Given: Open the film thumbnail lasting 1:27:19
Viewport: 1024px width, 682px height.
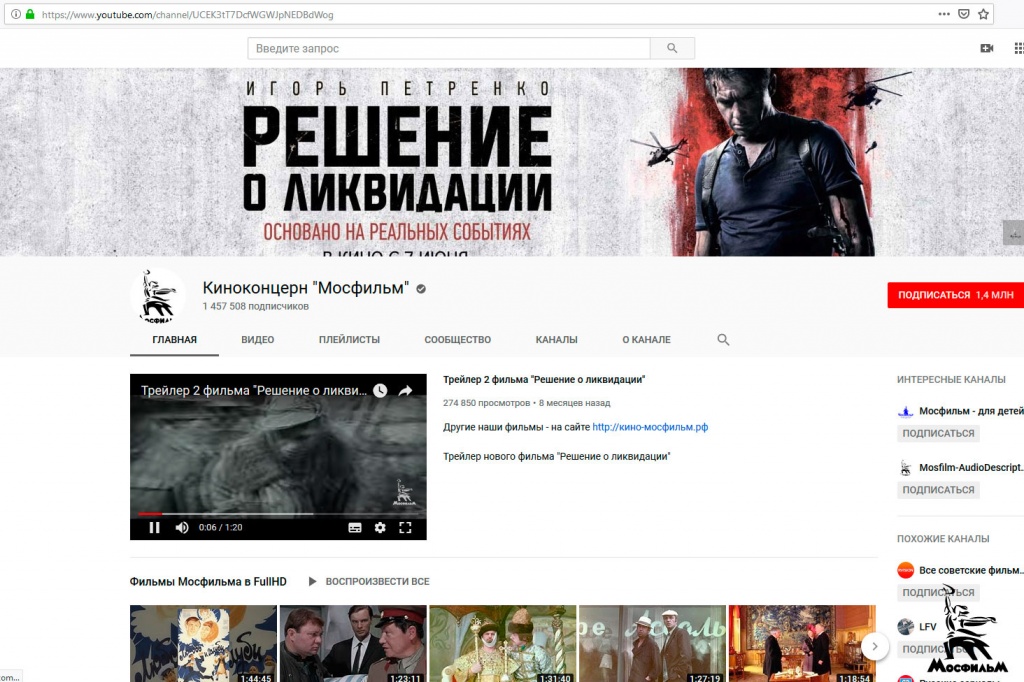Looking at the screenshot, I should point(652,643).
